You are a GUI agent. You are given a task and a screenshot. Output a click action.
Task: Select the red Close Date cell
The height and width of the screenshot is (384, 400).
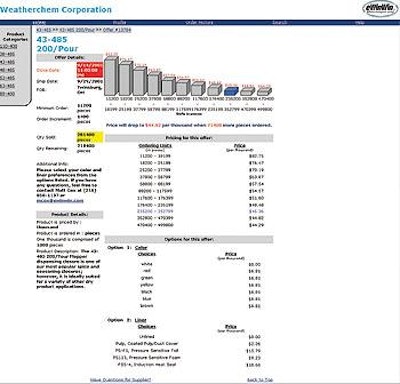90,70
